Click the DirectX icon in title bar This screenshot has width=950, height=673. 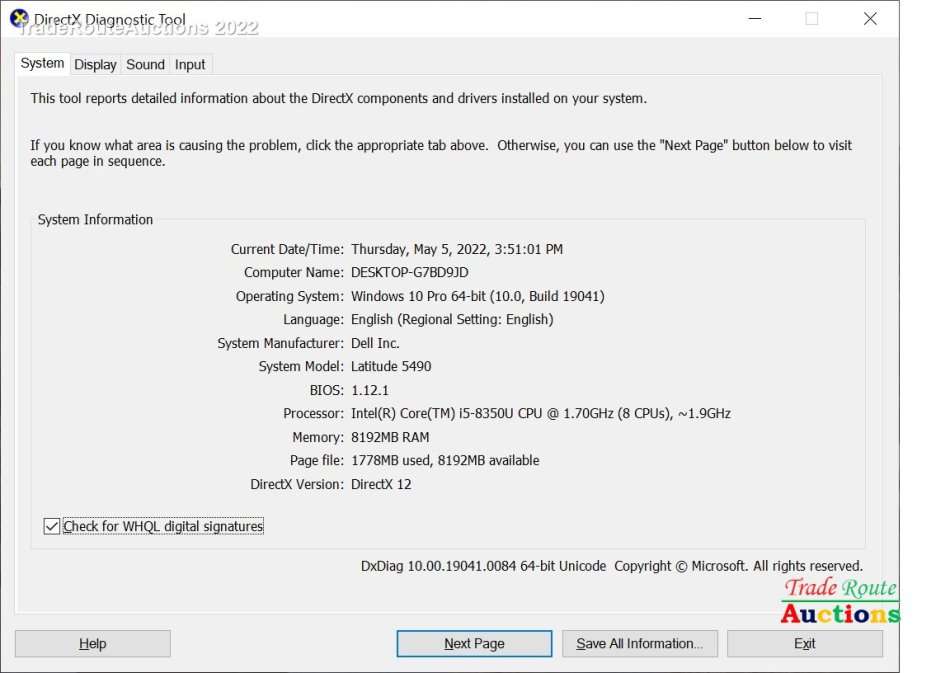point(19,18)
